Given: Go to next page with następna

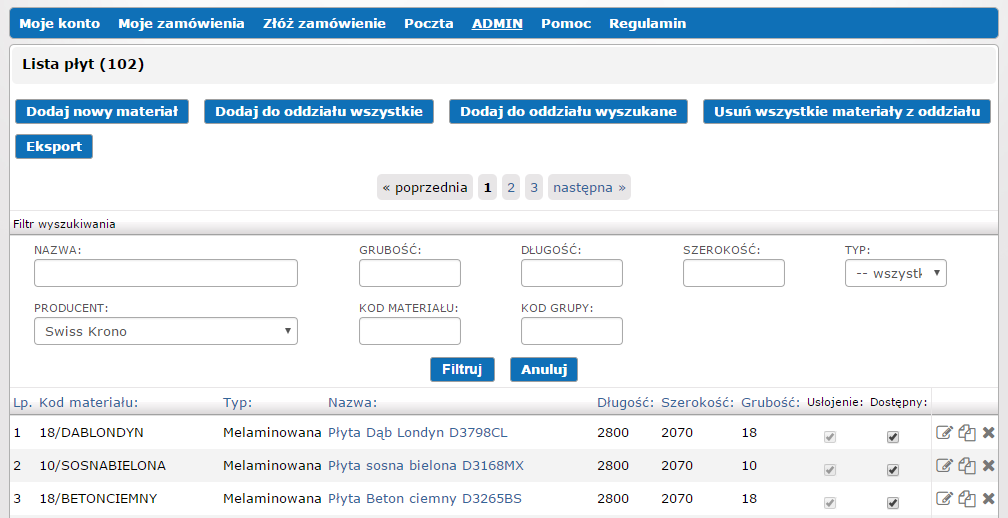Looking at the screenshot, I should click(x=589, y=187).
